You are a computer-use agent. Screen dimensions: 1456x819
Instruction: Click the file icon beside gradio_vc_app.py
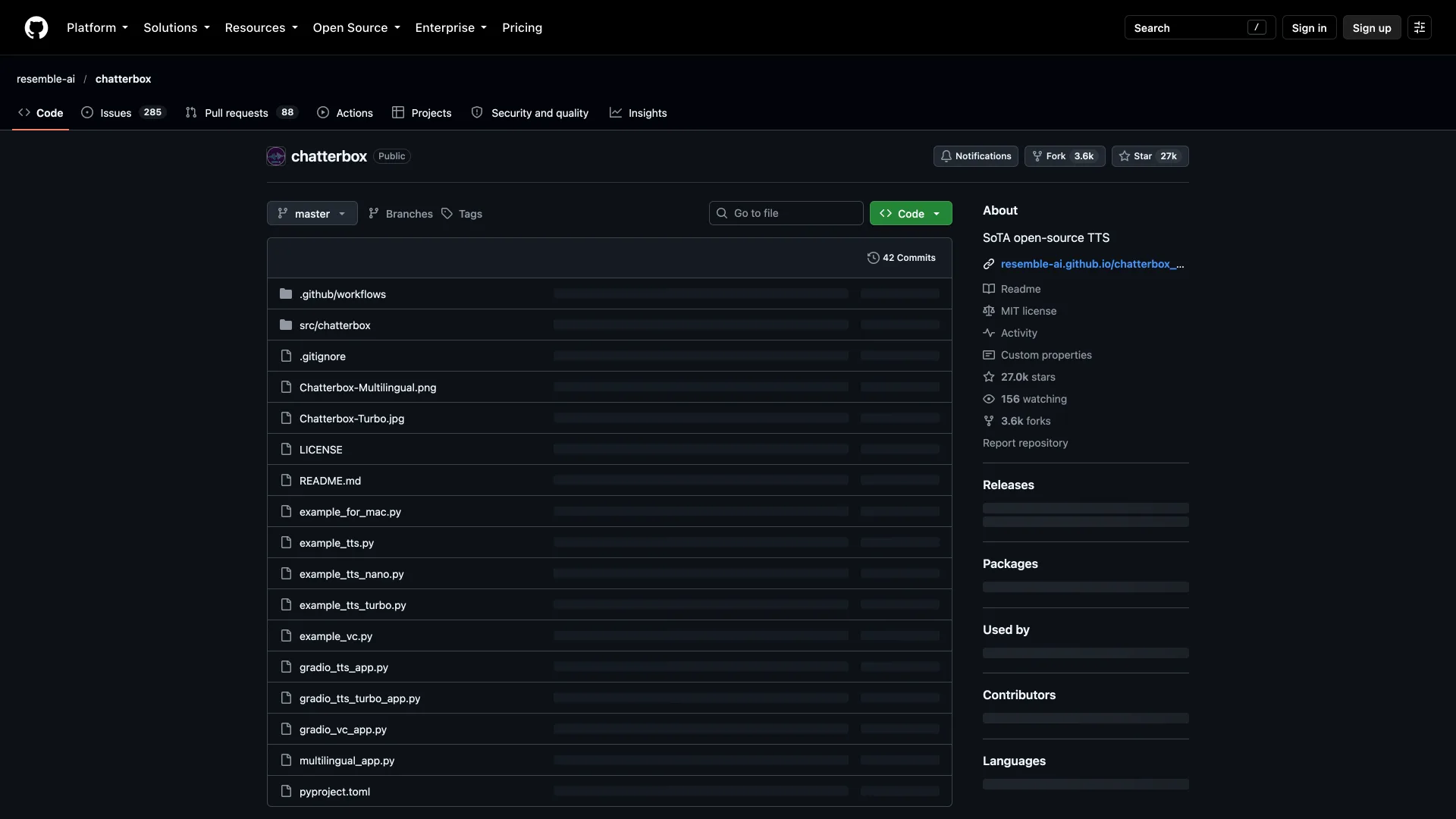tap(286, 730)
